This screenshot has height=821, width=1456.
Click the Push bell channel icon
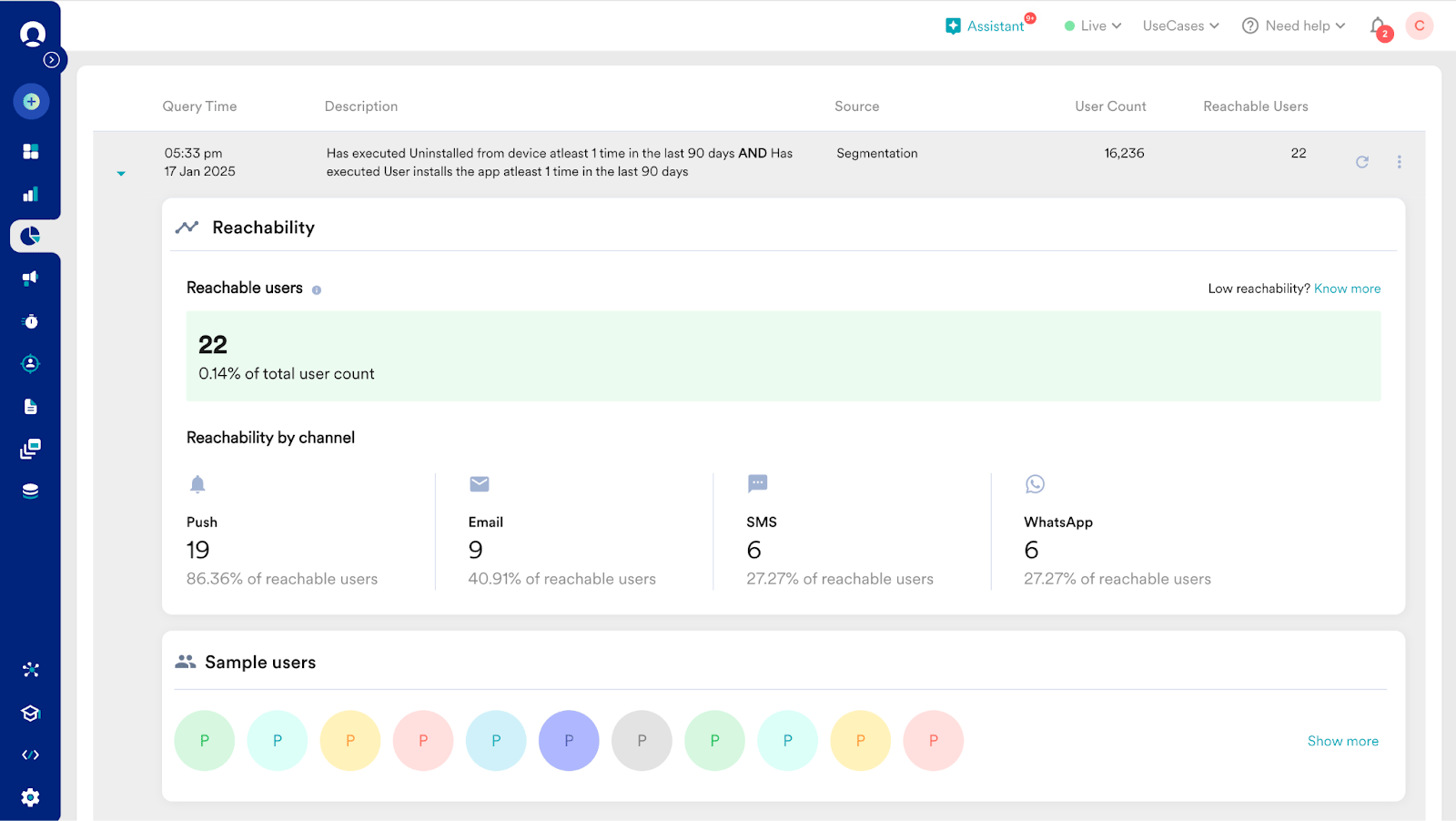point(197,484)
